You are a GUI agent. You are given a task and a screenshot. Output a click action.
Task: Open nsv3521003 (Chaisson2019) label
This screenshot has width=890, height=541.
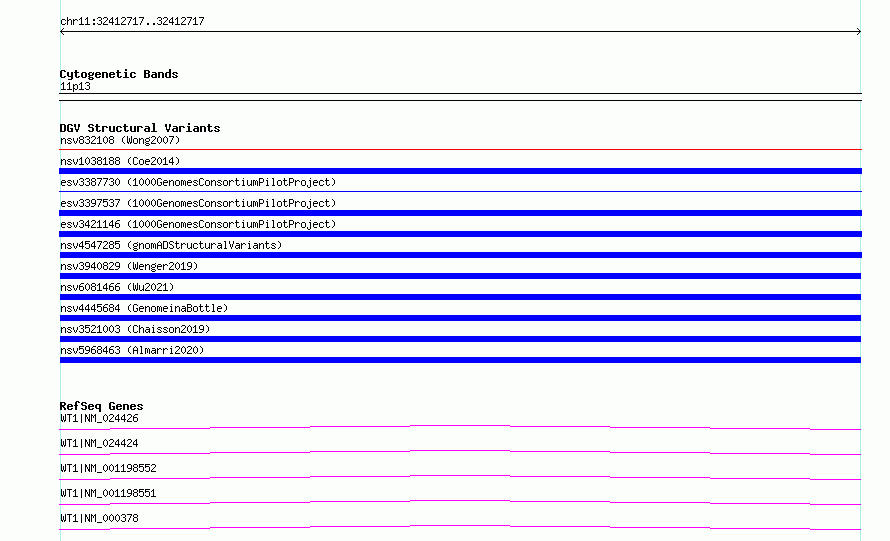pos(135,329)
